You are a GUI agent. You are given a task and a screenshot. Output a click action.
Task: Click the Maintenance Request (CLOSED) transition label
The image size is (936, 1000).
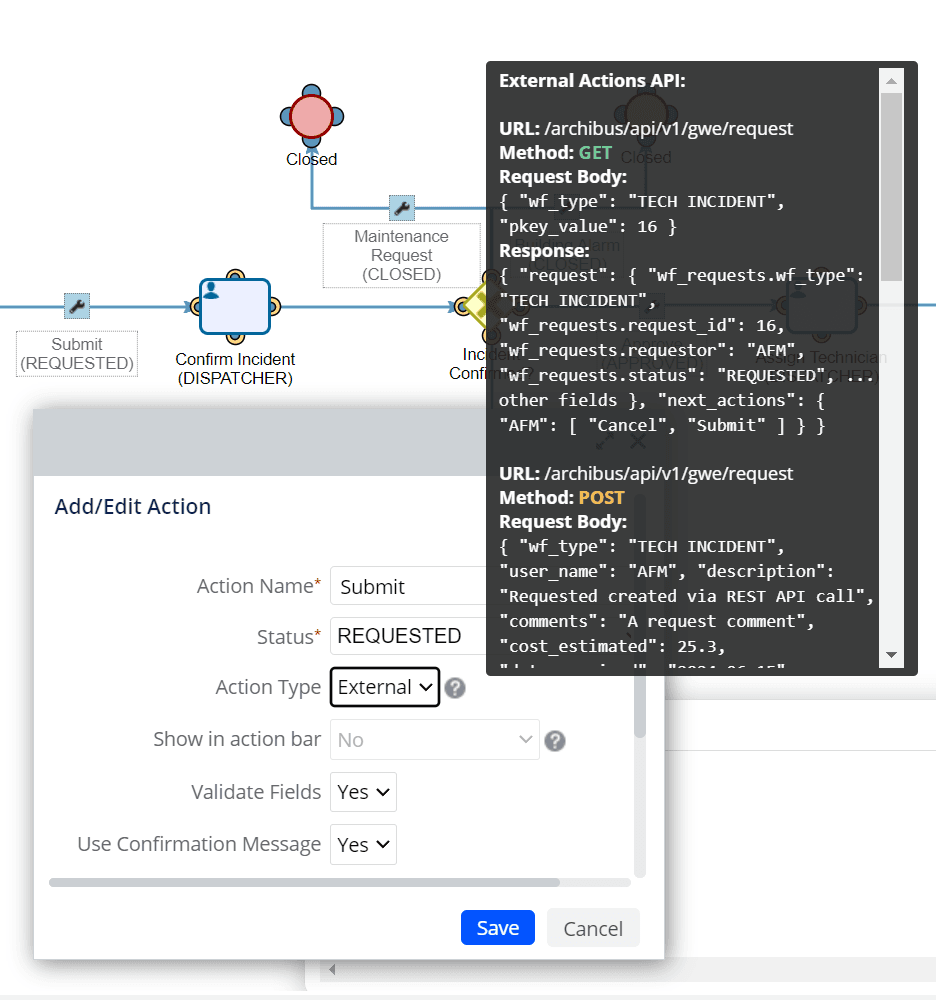click(402, 255)
